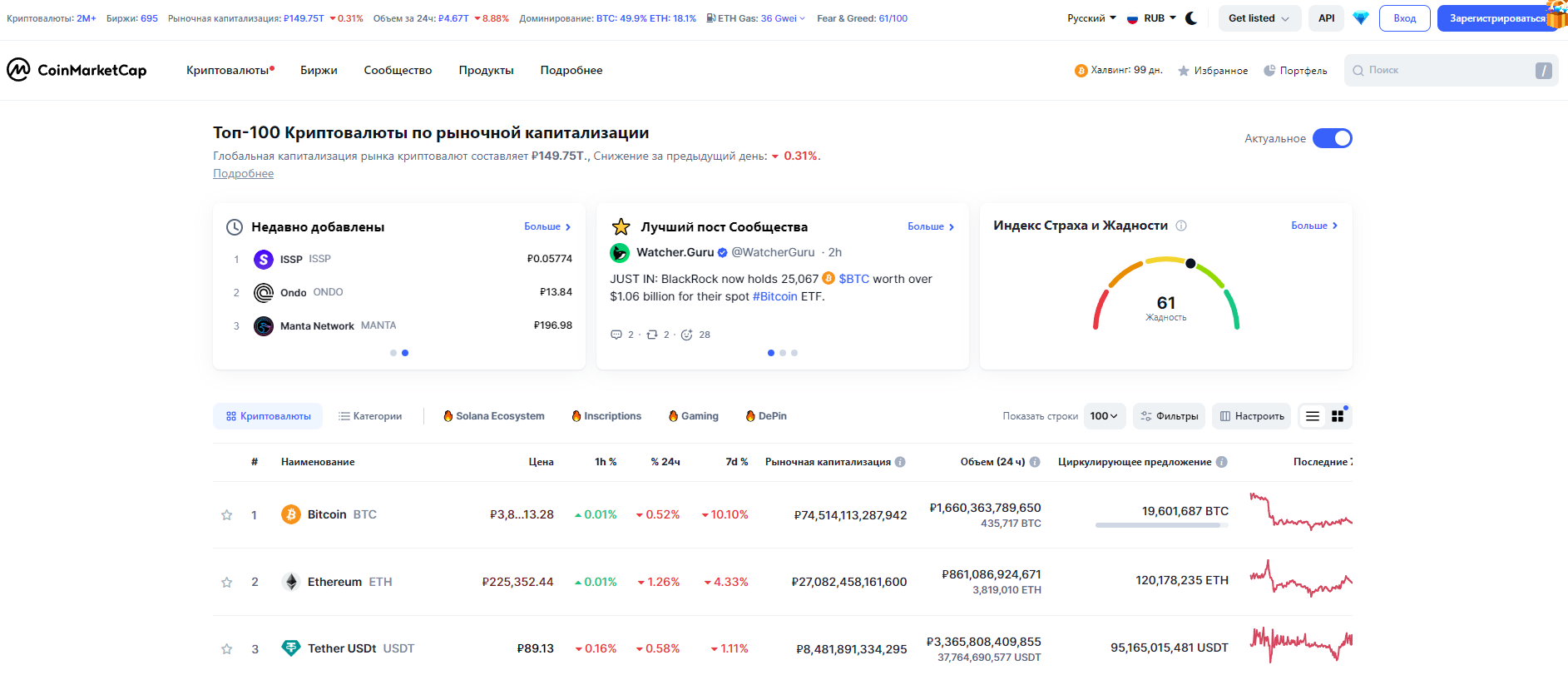Click the Fear and Greed info icon
Image resolution: width=1568 pixels, height=675 pixels.
(1181, 226)
